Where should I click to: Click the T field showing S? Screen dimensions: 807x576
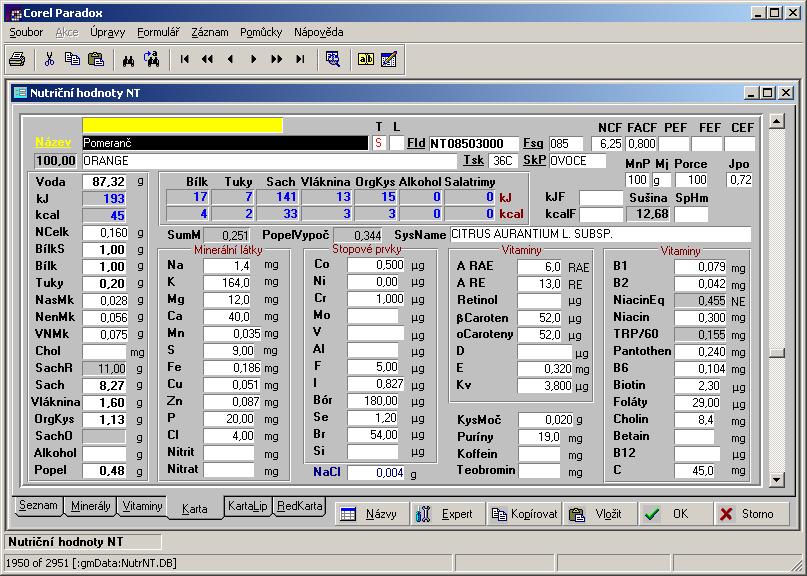[379, 143]
